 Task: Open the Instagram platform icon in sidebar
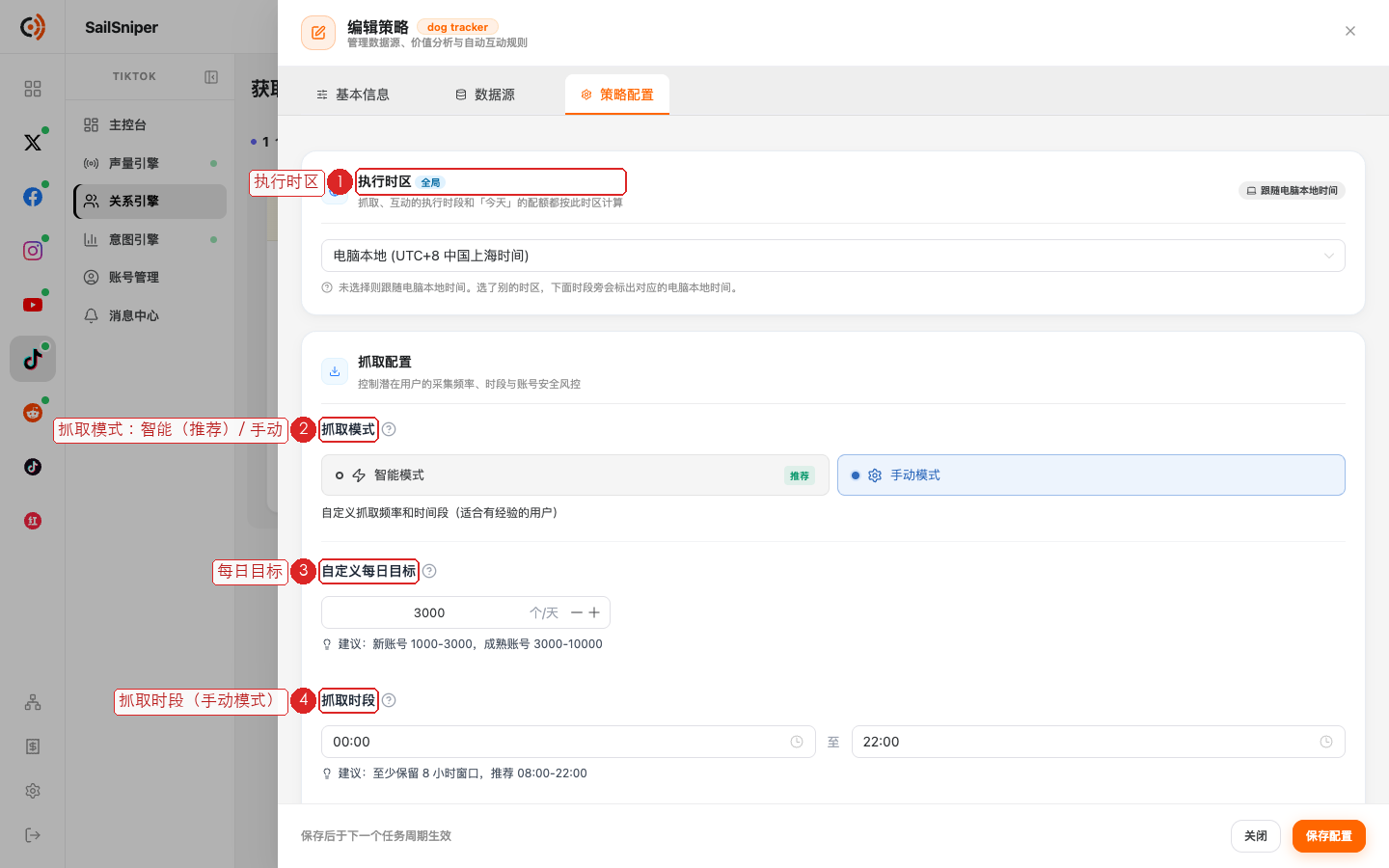(33, 251)
